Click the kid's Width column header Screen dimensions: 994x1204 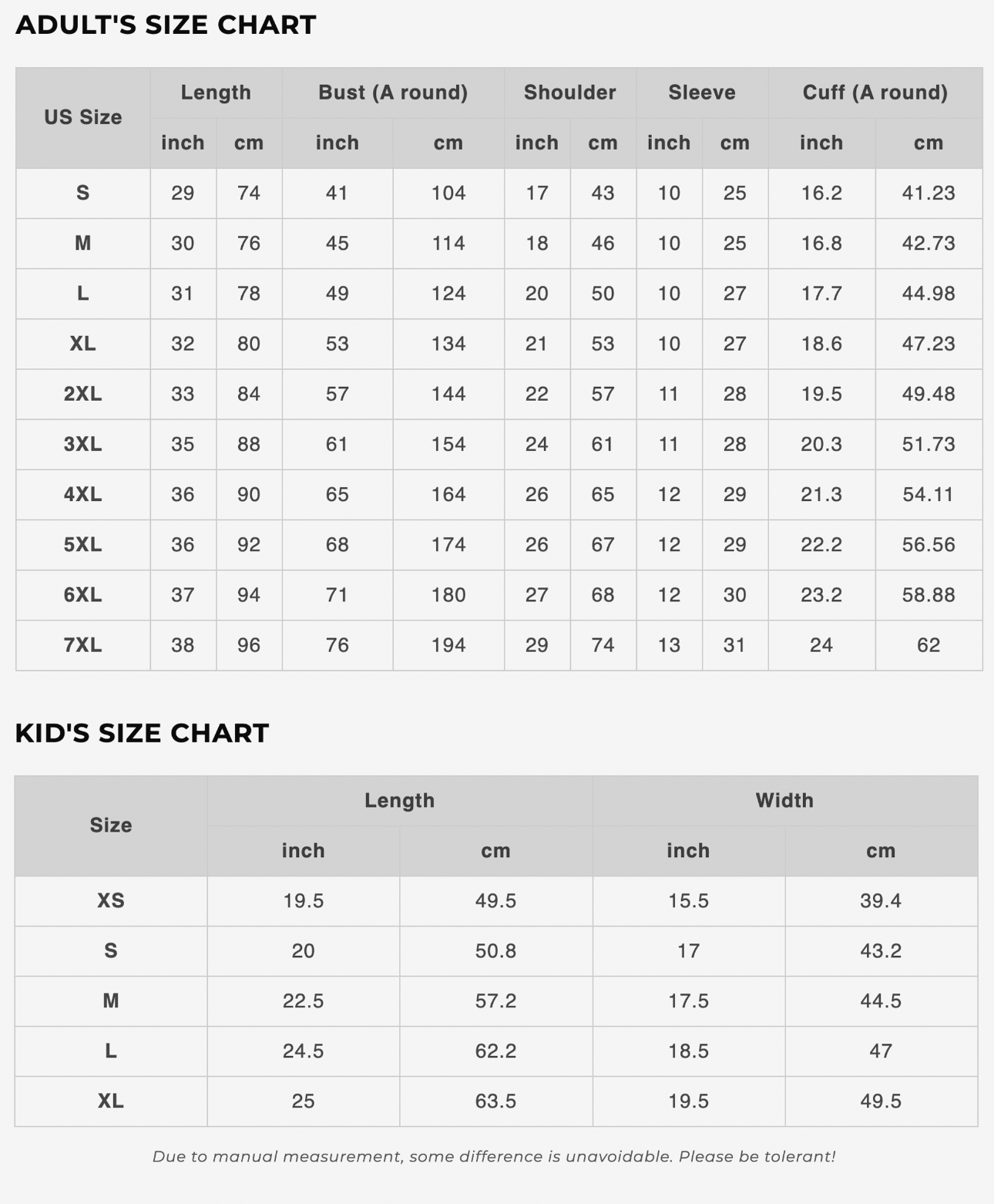784,800
